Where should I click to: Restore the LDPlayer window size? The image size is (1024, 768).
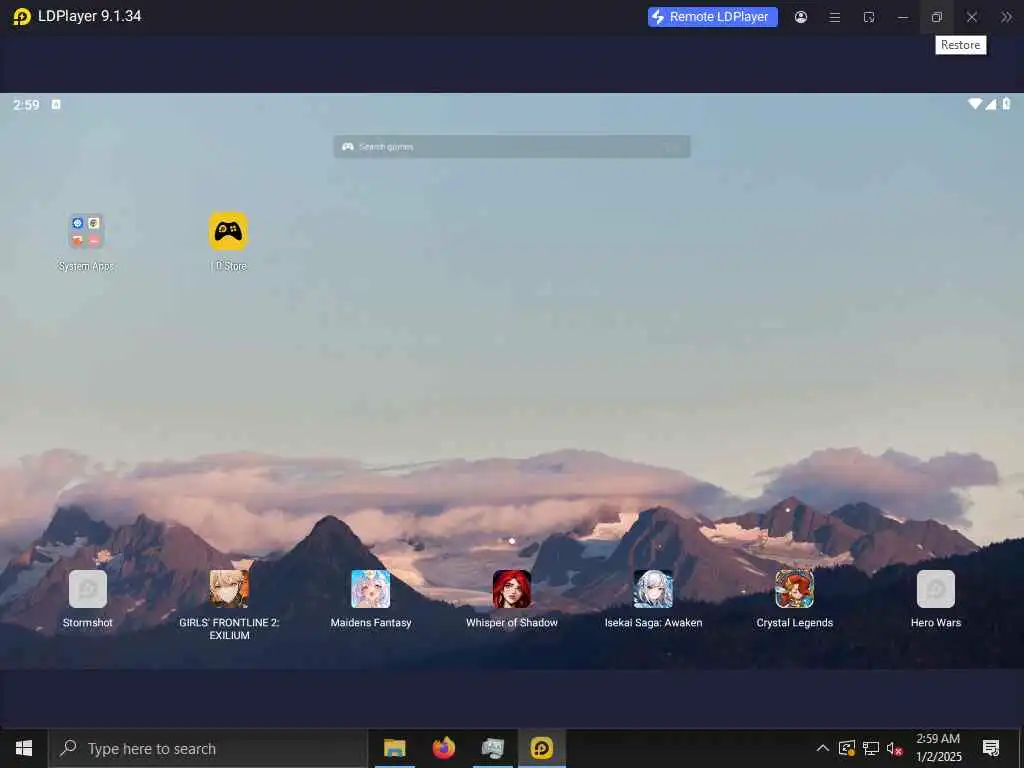(x=936, y=17)
